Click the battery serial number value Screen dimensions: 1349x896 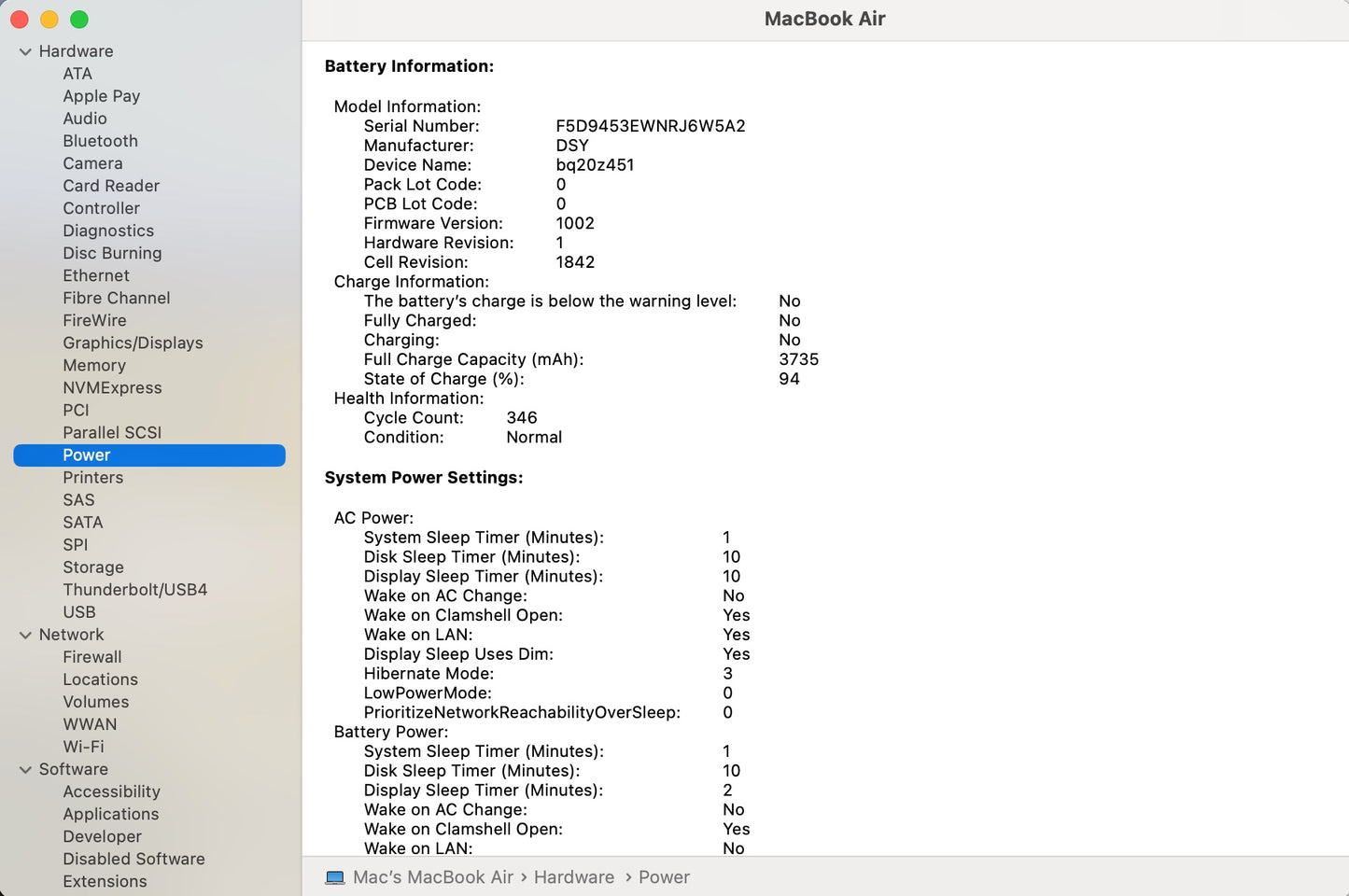coord(650,126)
